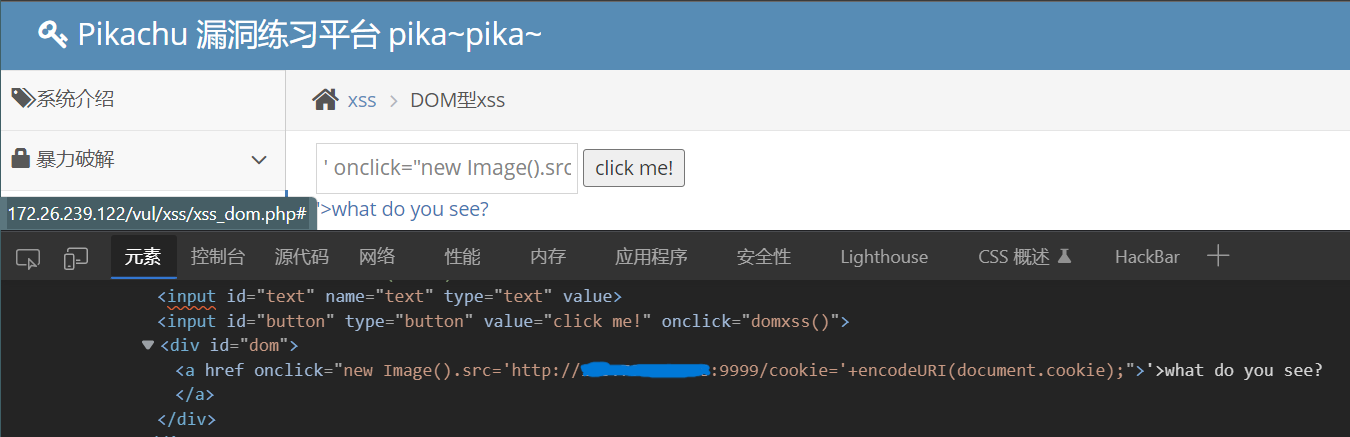This screenshot has height=437, width=1350.
Task: Click the lock icon beside 暴力破解
Action: coord(20,159)
